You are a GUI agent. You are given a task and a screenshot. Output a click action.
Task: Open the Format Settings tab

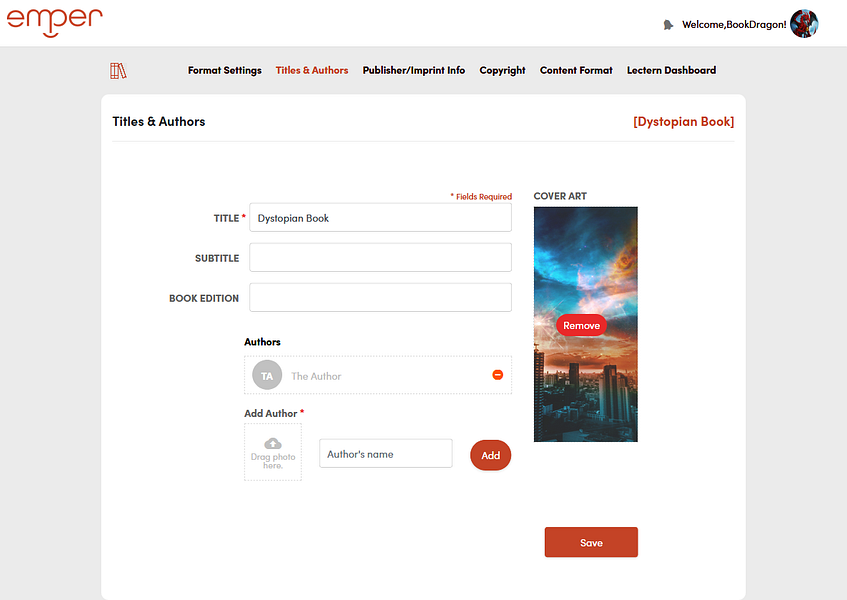click(x=225, y=70)
